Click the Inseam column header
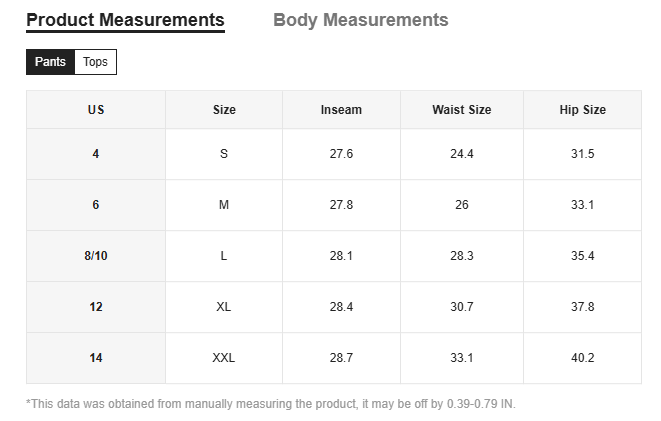The width and height of the screenshot is (661, 421). pyautogui.click(x=341, y=110)
